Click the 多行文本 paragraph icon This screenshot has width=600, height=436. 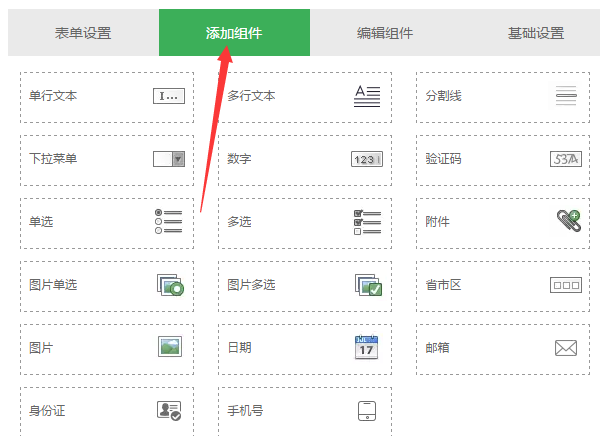pyautogui.click(x=367, y=97)
